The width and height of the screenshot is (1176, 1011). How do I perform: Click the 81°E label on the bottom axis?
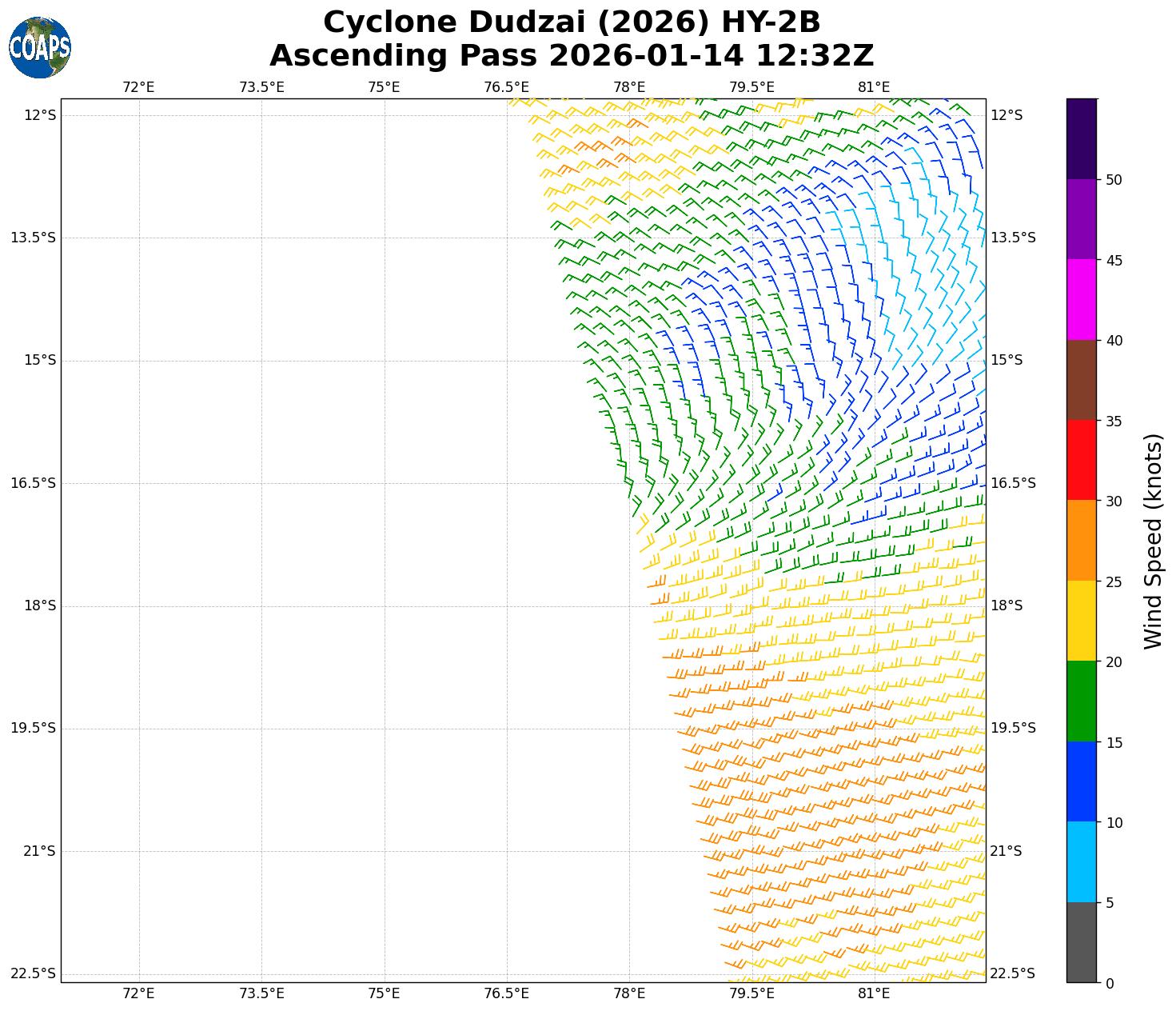point(874,993)
